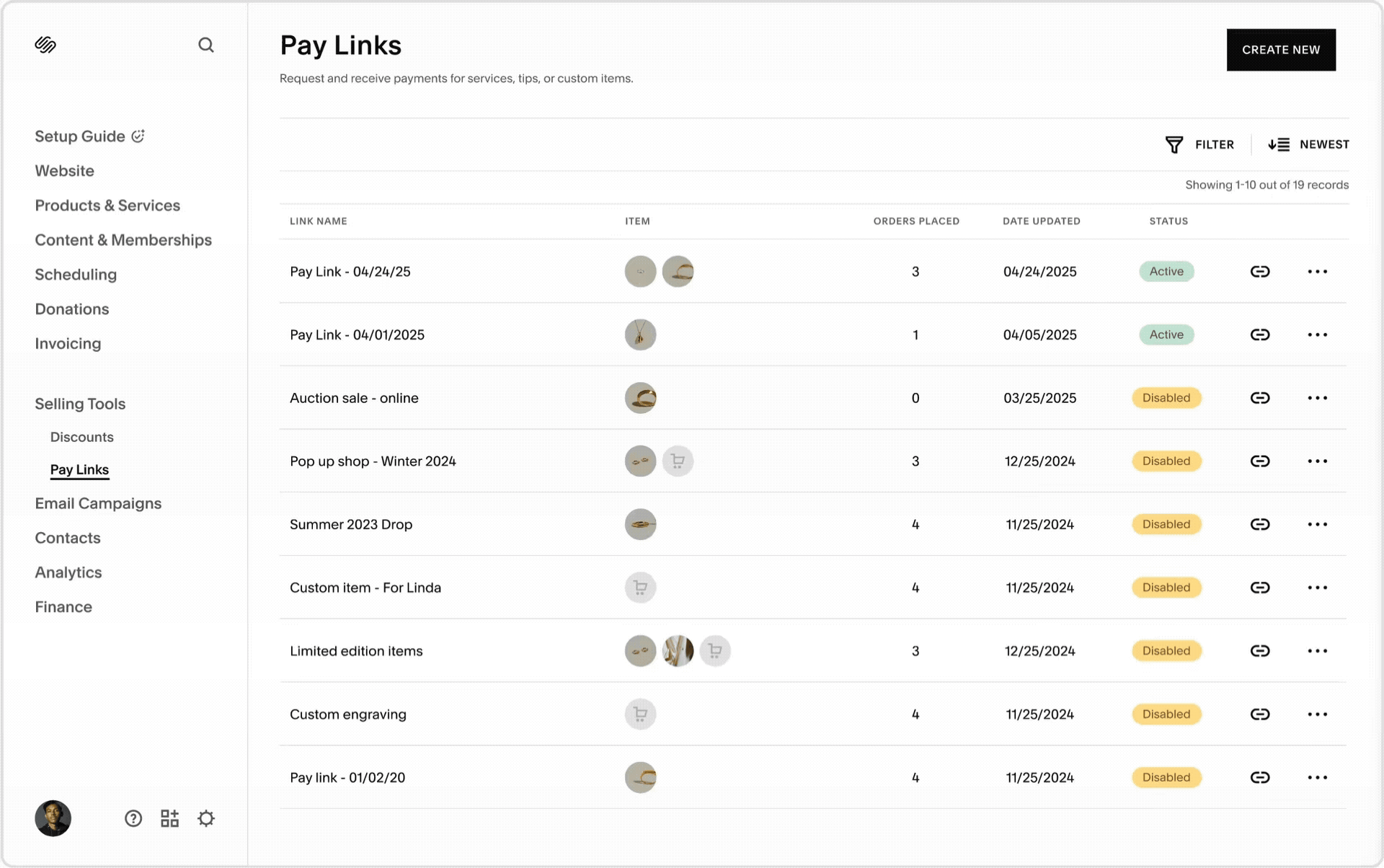Go to Discounts under Selling Tools
The height and width of the screenshot is (868, 1384).
coord(81,437)
